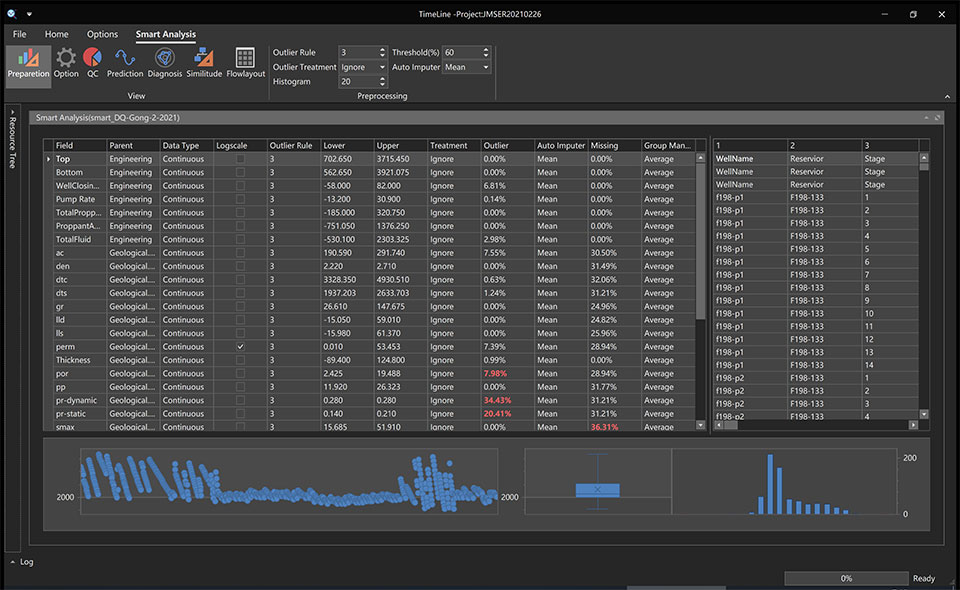This screenshot has height=590, width=960.
Task: Enable Logscale for por row
Action: [x=241, y=374]
